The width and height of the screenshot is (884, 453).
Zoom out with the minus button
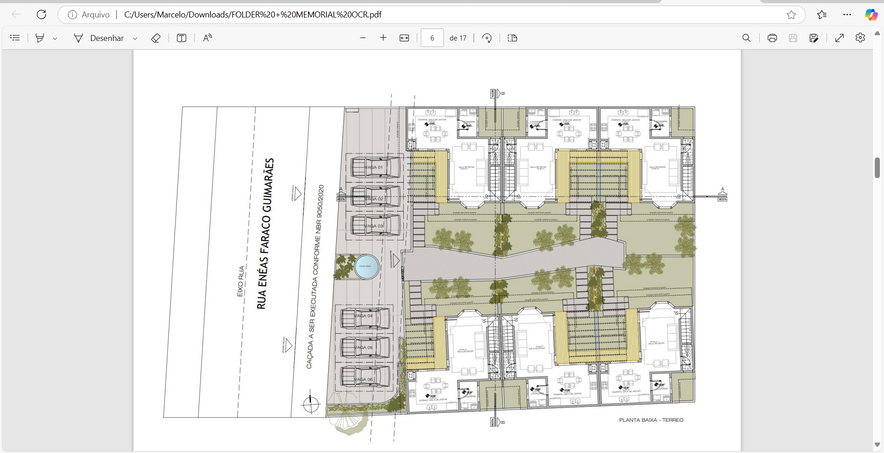[363, 38]
